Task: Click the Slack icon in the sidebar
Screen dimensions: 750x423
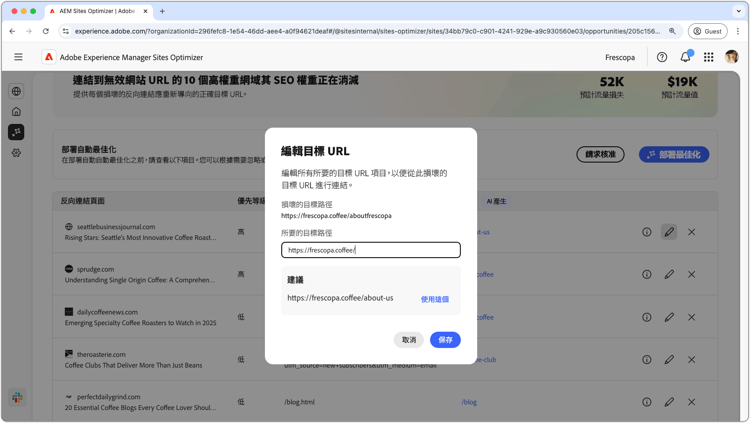Action: 17,397
